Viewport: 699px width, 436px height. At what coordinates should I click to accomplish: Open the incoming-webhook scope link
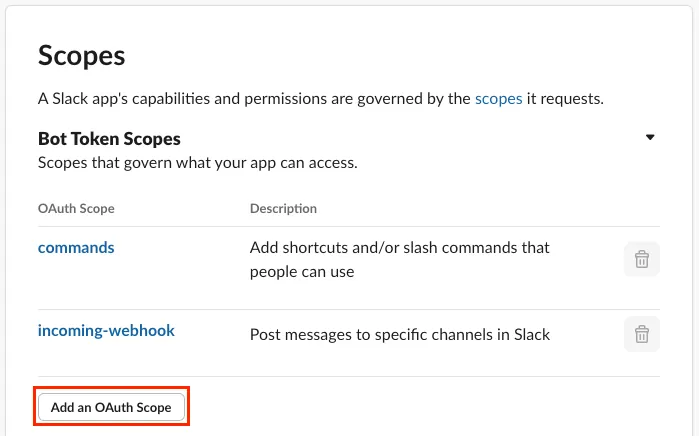pos(106,329)
